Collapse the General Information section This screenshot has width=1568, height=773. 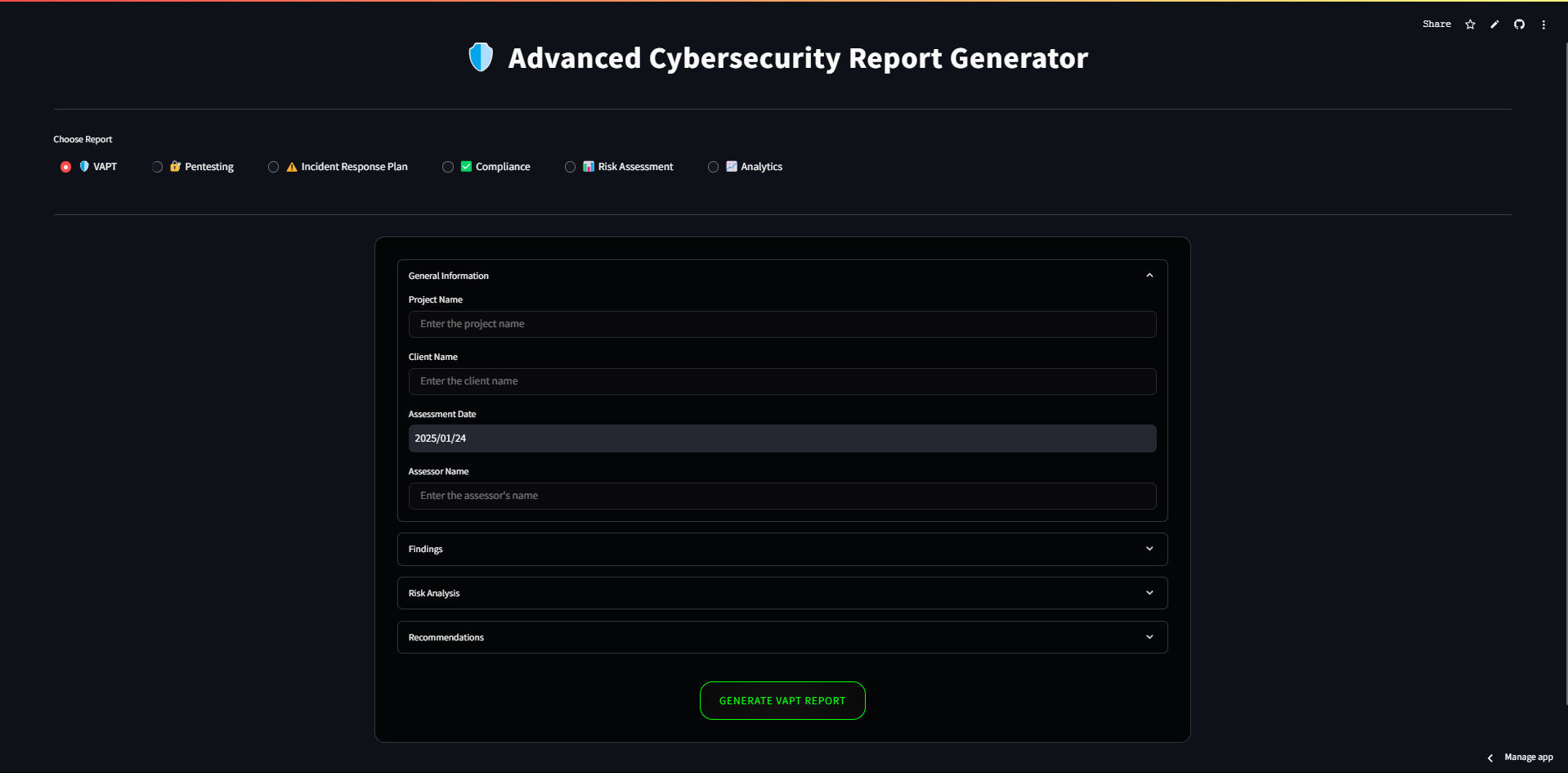tap(1149, 276)
